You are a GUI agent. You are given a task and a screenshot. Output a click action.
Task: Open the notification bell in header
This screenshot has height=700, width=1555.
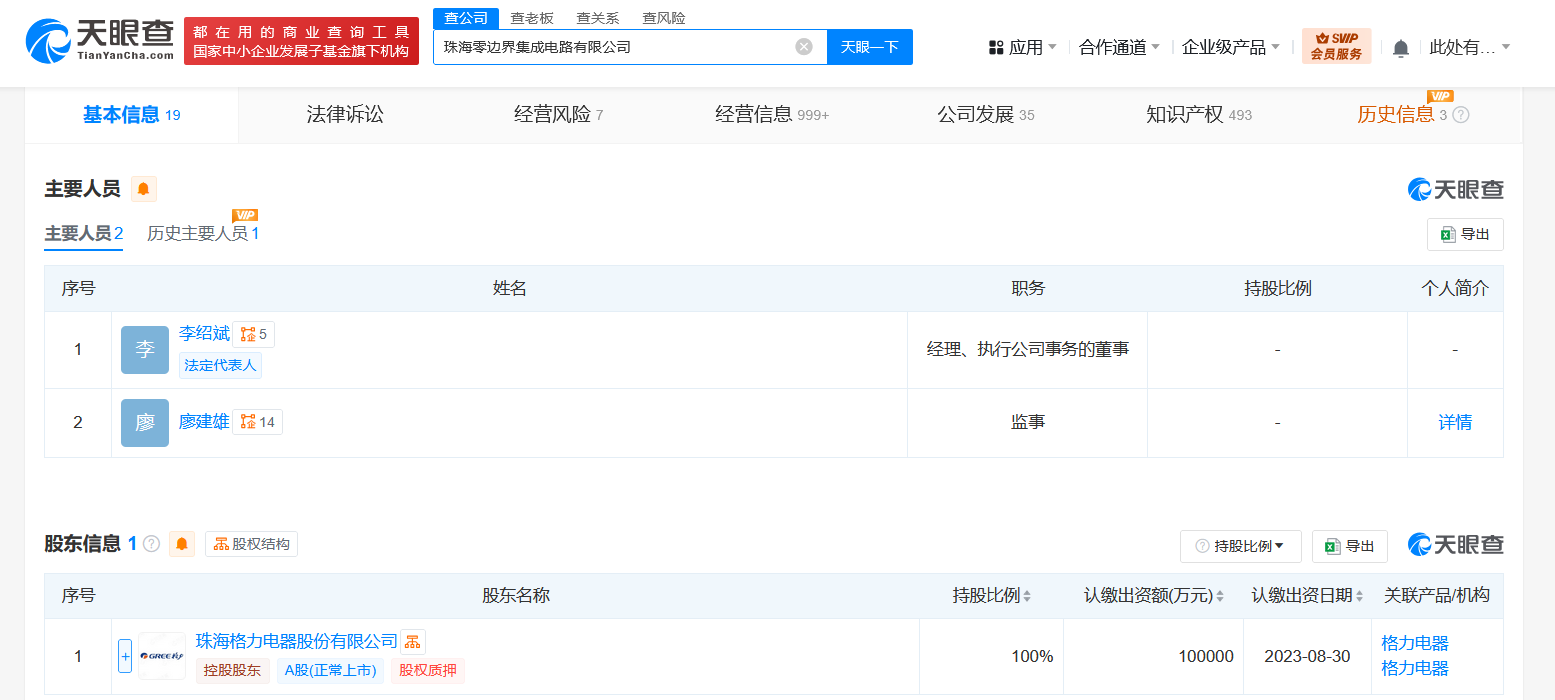pyautogui.click(x=1401, y=48)
